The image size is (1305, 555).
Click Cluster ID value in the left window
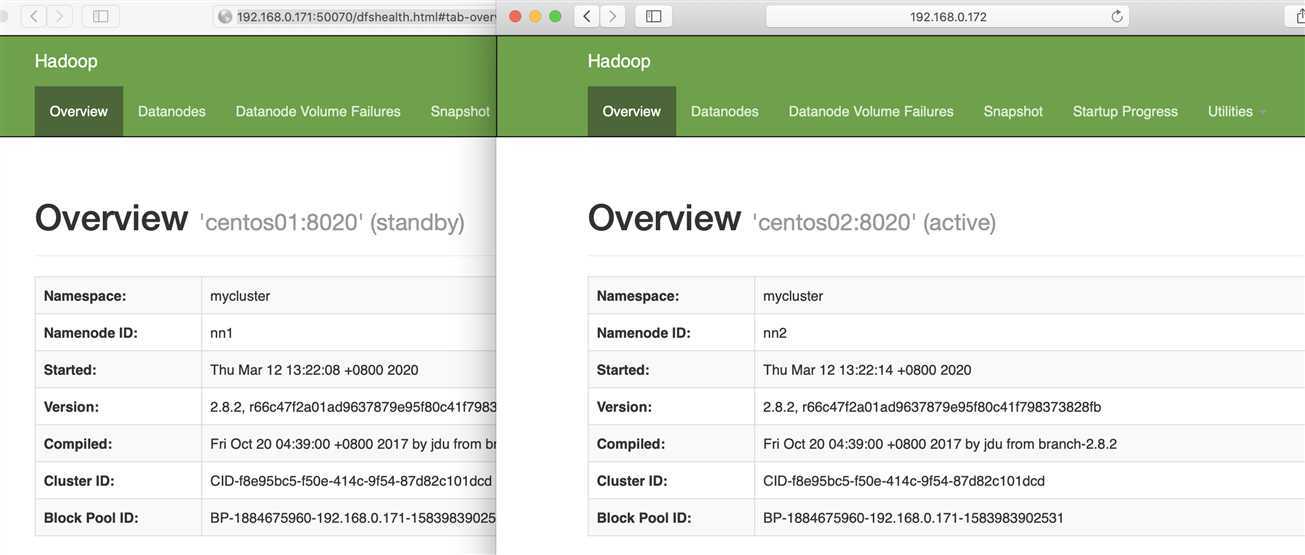[x=351, y=481]
